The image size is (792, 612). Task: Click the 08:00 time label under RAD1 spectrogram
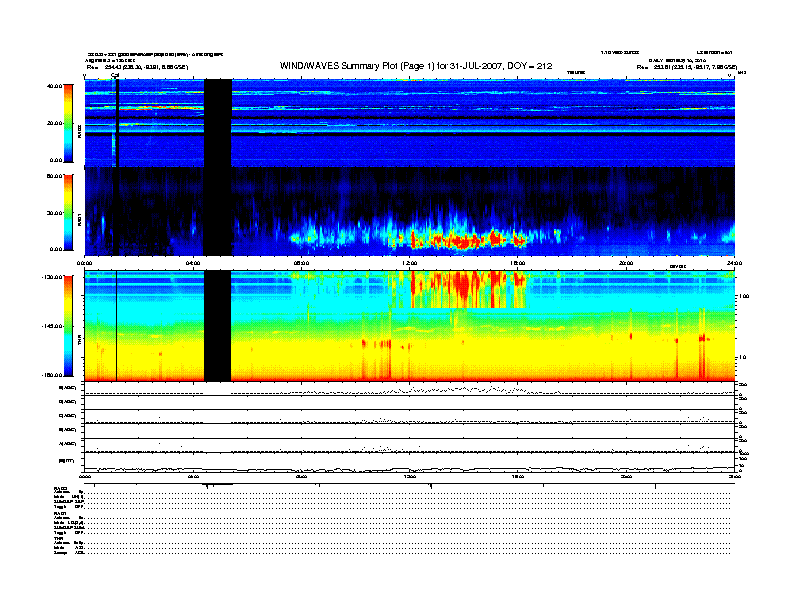(x=302, y=263)
